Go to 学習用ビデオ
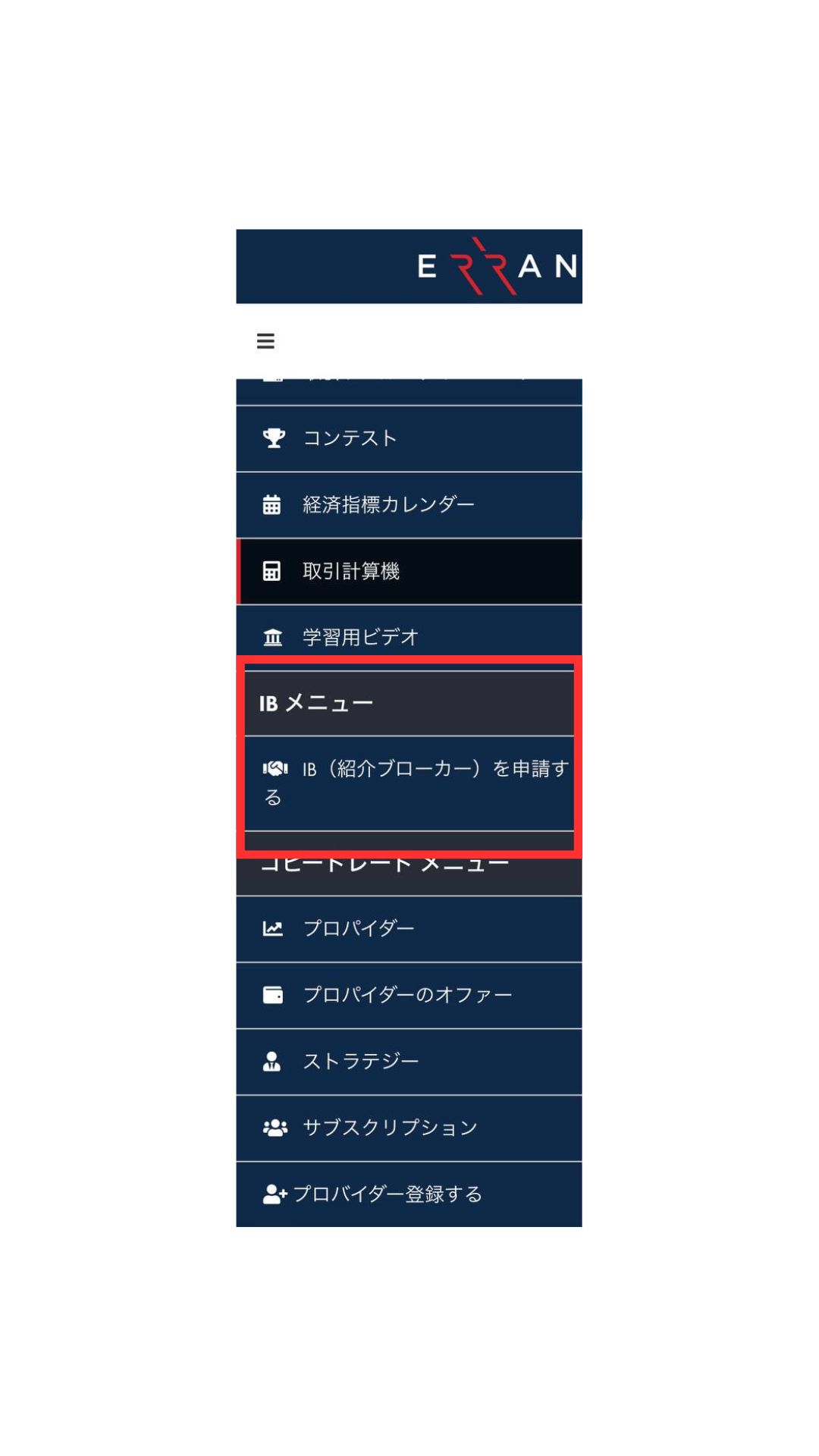Screen dimensions: 819x1456 pos(409,637)
